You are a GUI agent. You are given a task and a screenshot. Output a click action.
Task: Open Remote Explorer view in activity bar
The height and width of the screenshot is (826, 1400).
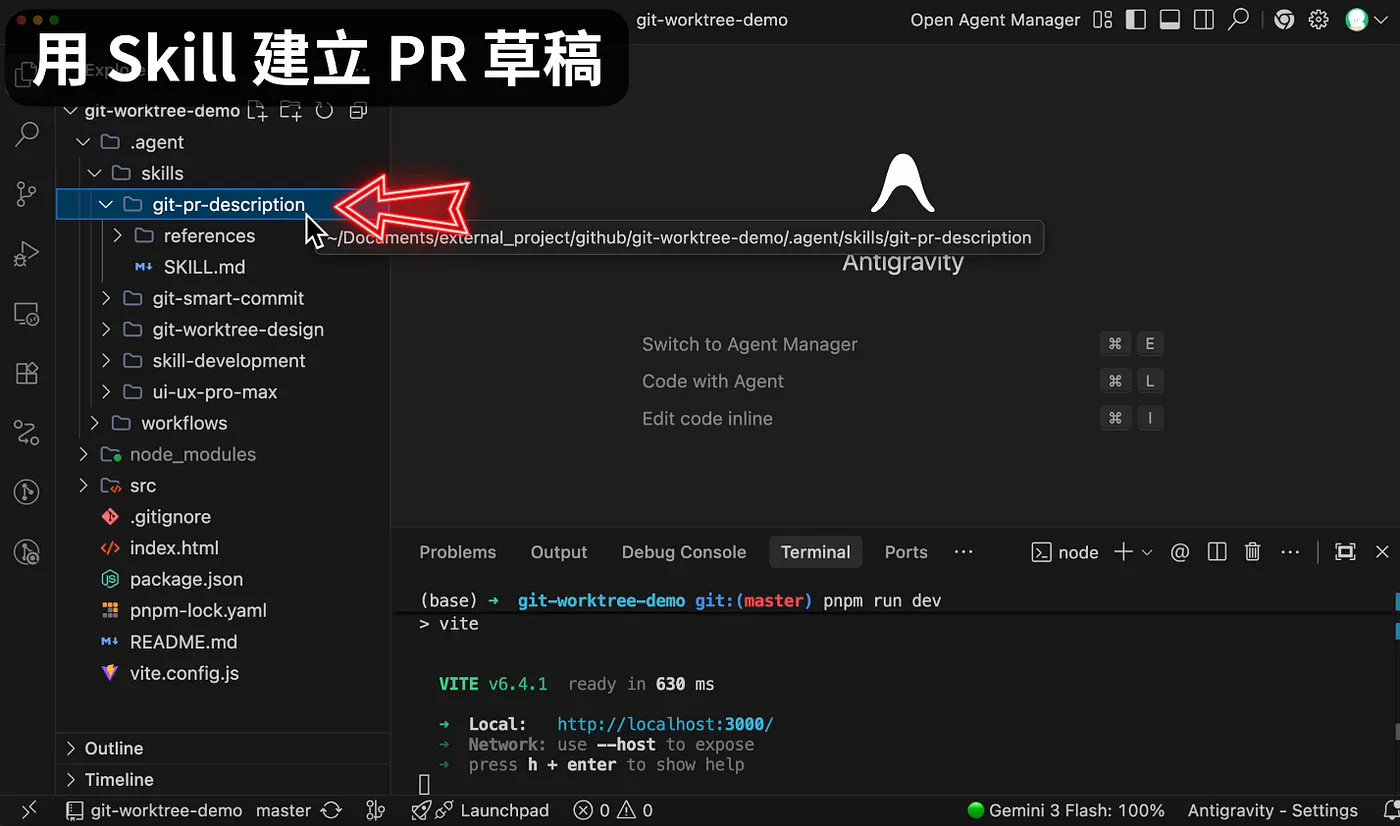coord(27,314)
